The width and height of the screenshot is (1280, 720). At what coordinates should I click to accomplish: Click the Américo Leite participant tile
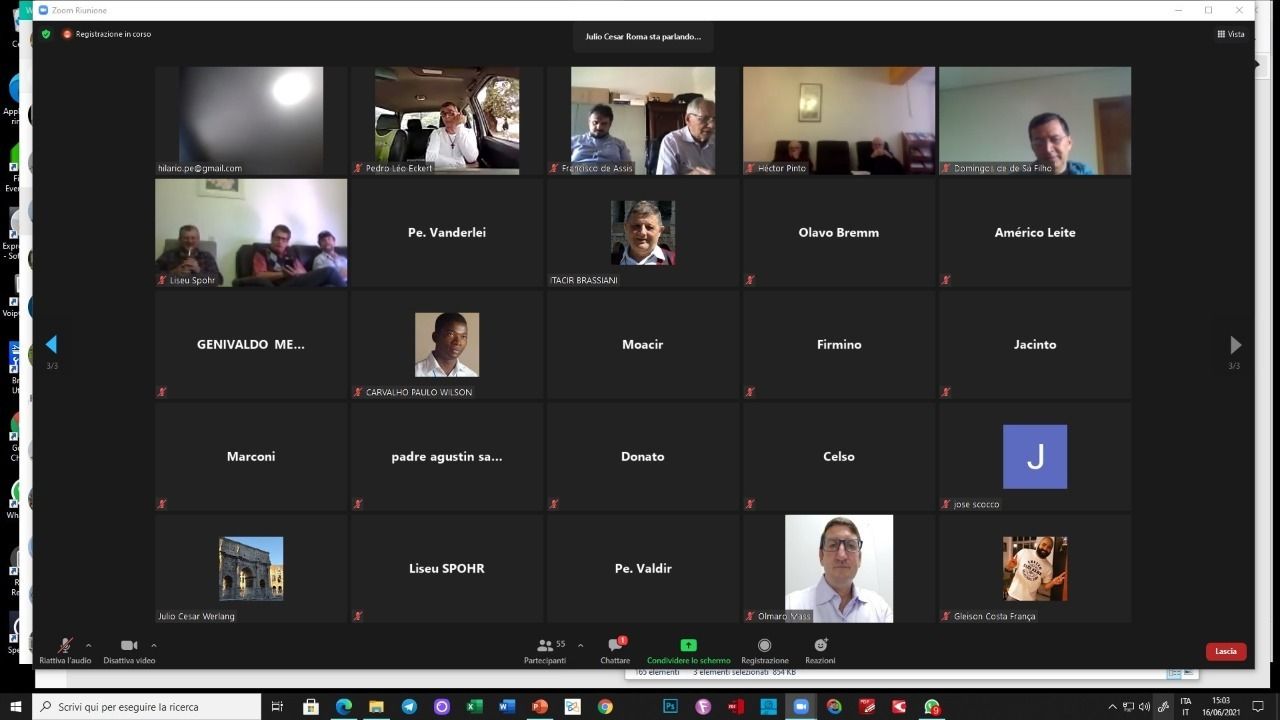tap(1035, 233)
